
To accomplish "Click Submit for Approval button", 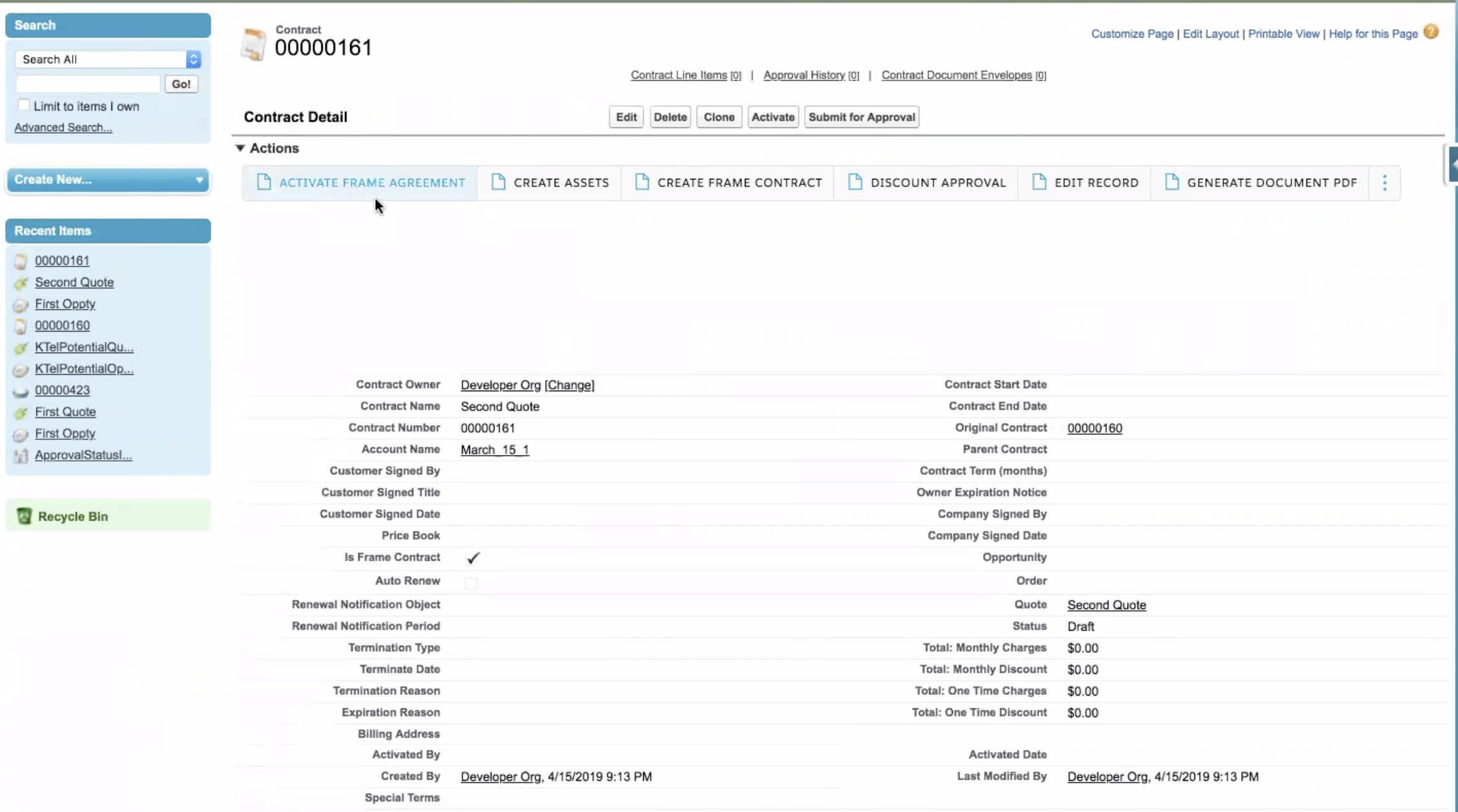I will [861, 117].
